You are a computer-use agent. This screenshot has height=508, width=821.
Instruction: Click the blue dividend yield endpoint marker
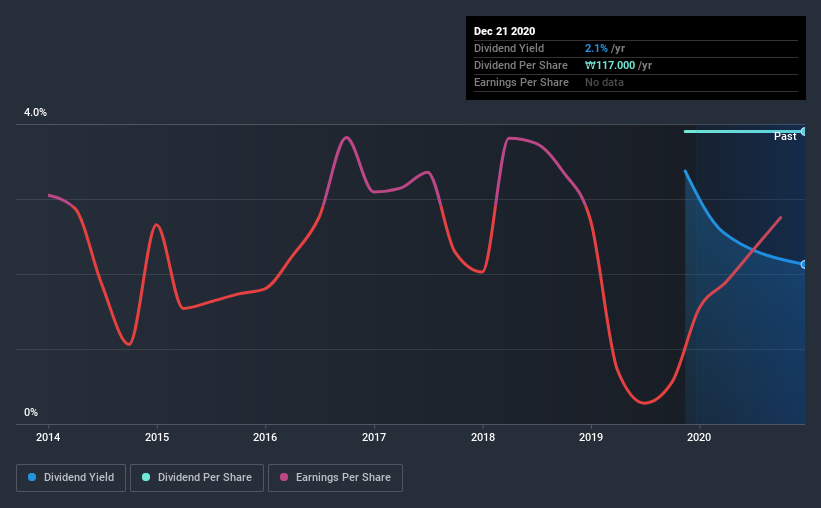point(804,264)
